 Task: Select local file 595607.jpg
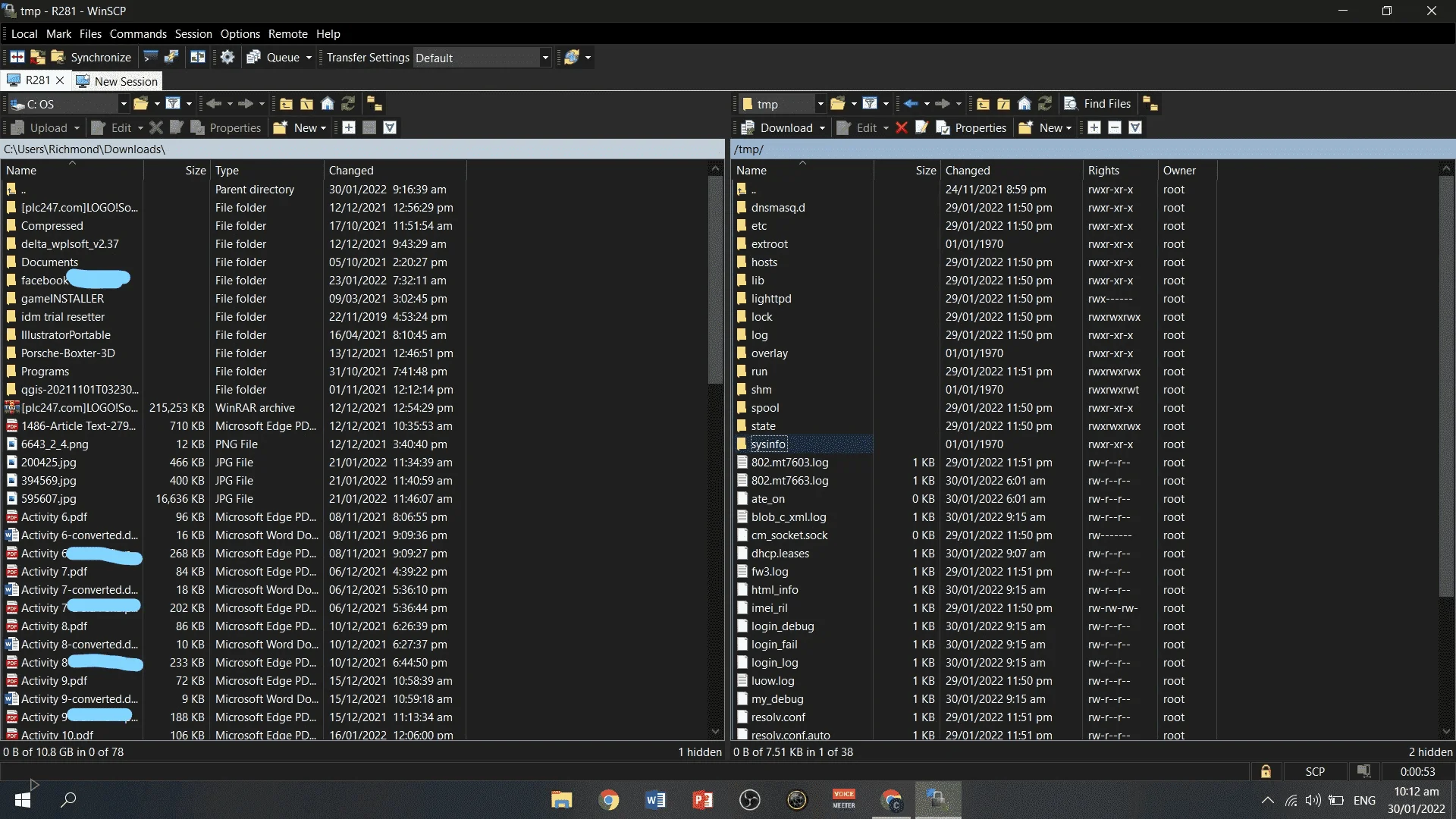[x=49, y=498]
